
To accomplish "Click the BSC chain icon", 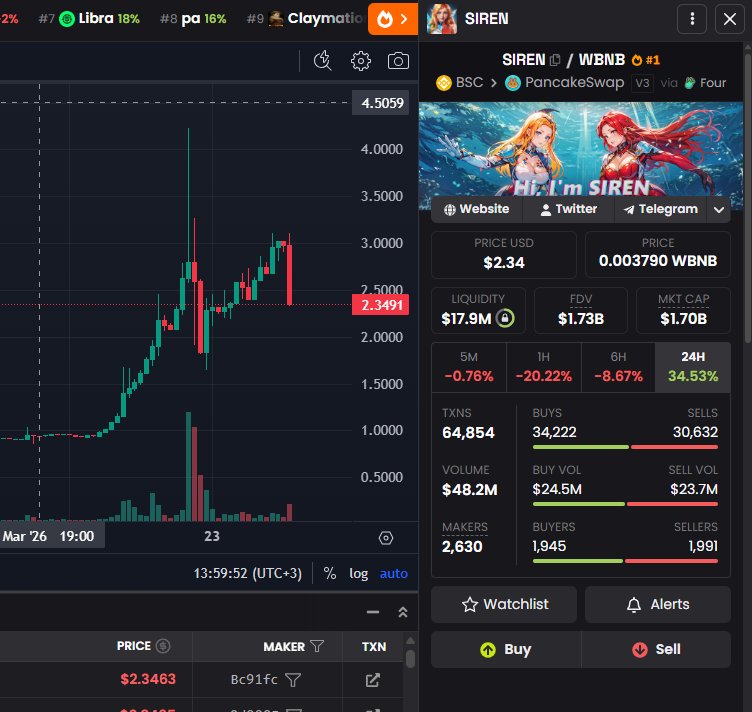I will (x=444, y=83).
